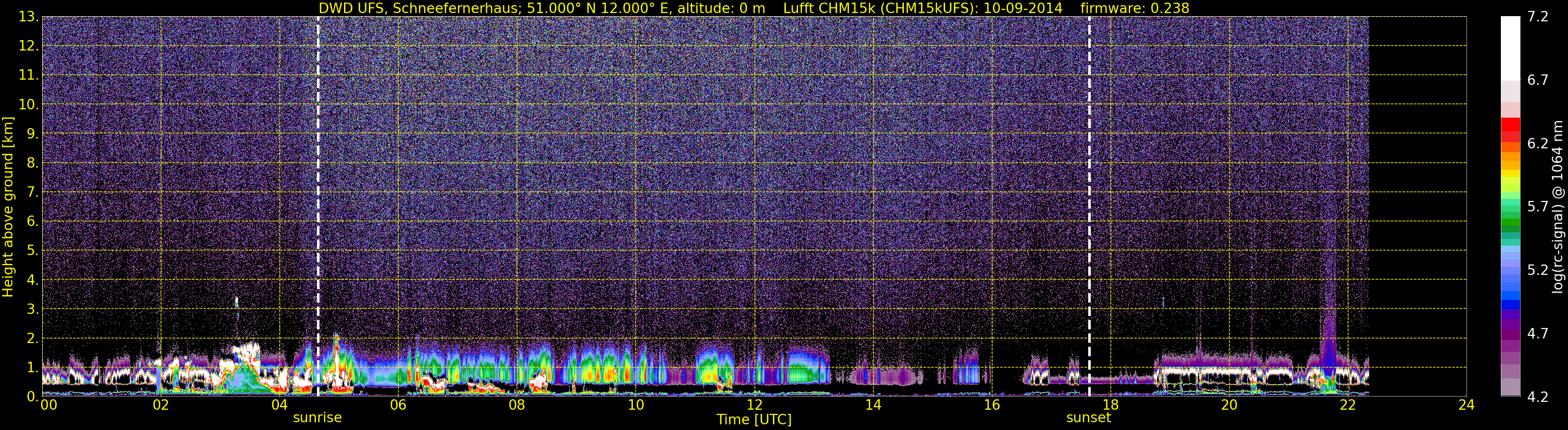This screenshot has height=430, width=1568.
Task: Click the sunrise dashed vertical line
Action: (x=318, y=206)
